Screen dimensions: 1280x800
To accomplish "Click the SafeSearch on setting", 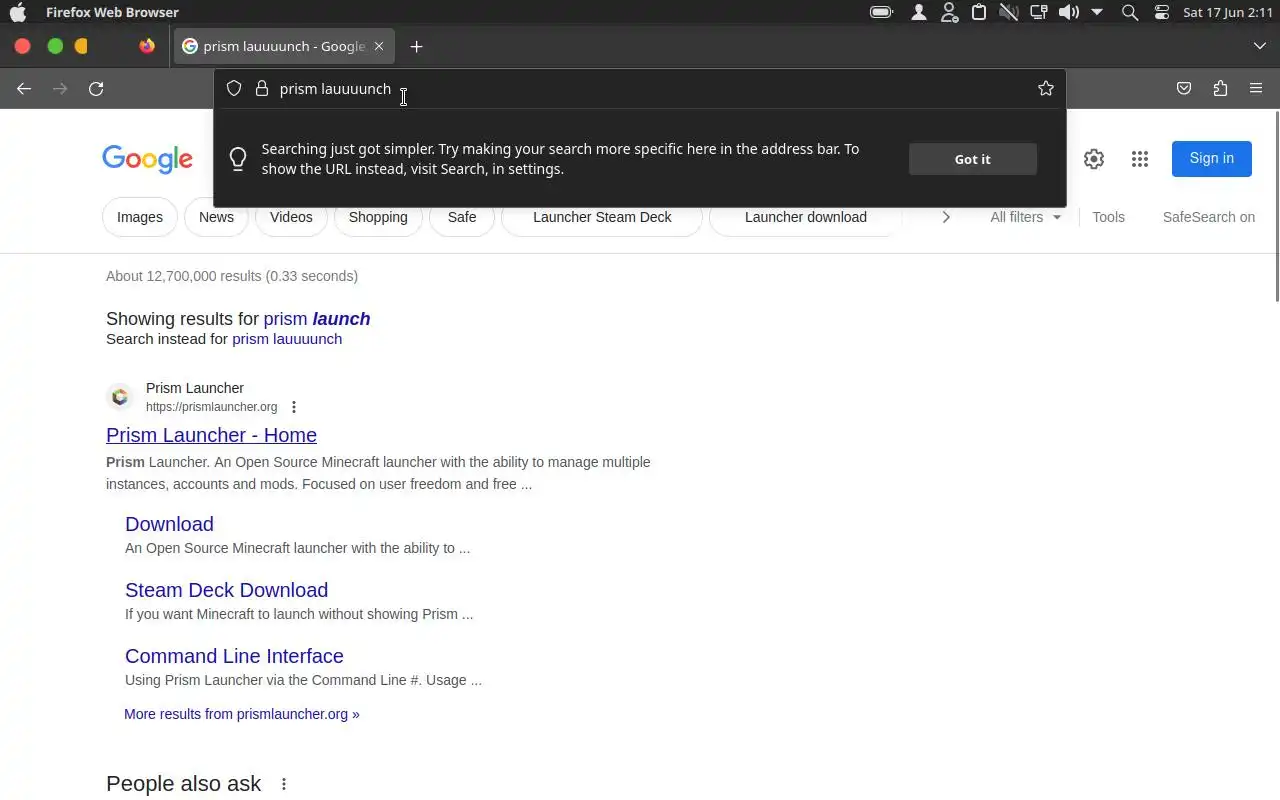I will pyautogui.click(x=1209, y=217).
